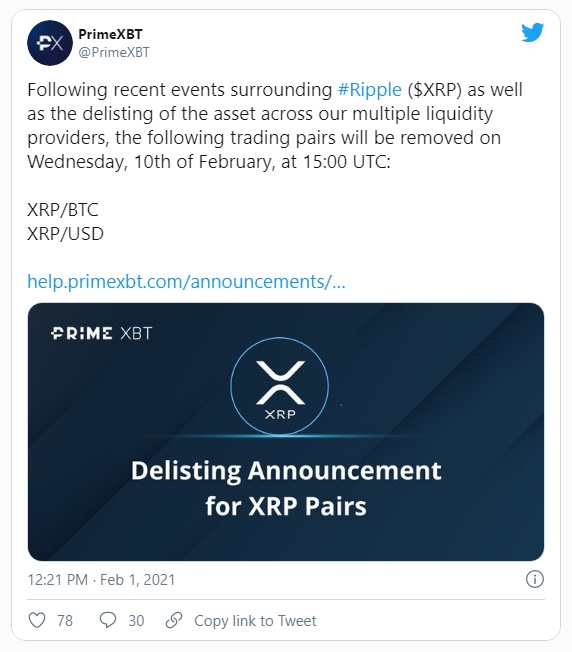
Task: Click the XRP coin logo in image
Action: [x=280, y=386]
